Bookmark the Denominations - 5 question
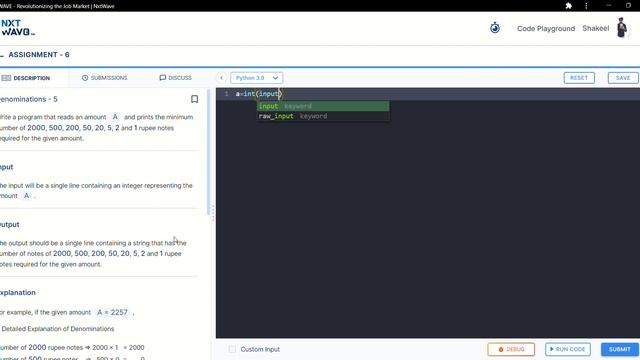This screenshot has height=360, width=640. coord(195,99)
